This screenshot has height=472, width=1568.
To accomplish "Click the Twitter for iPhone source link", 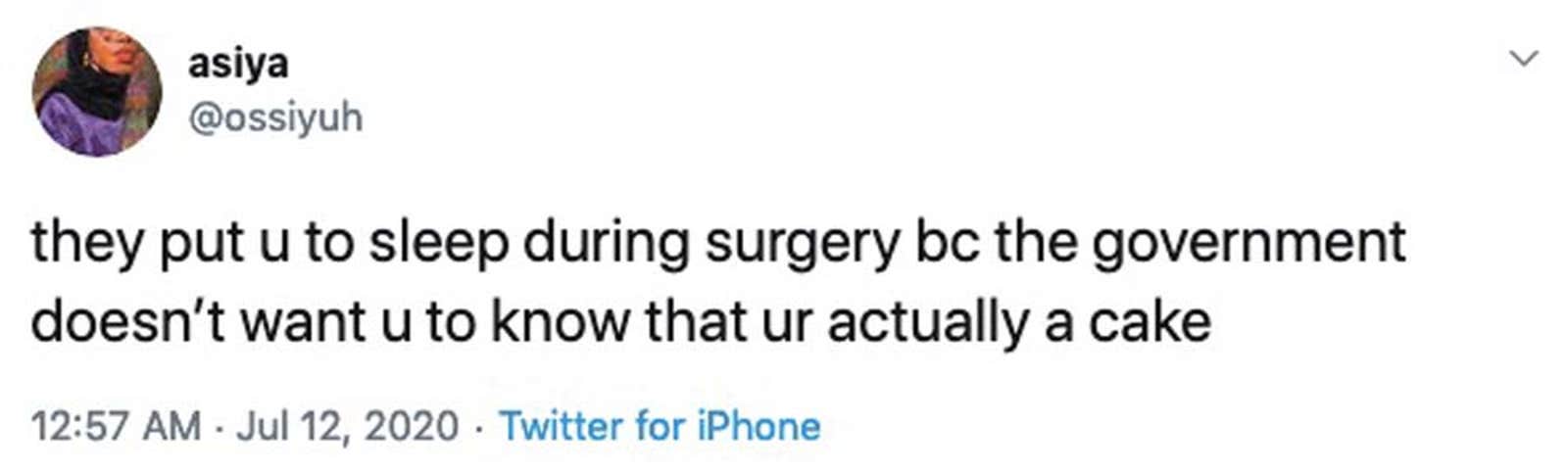I will pos(660,426).
